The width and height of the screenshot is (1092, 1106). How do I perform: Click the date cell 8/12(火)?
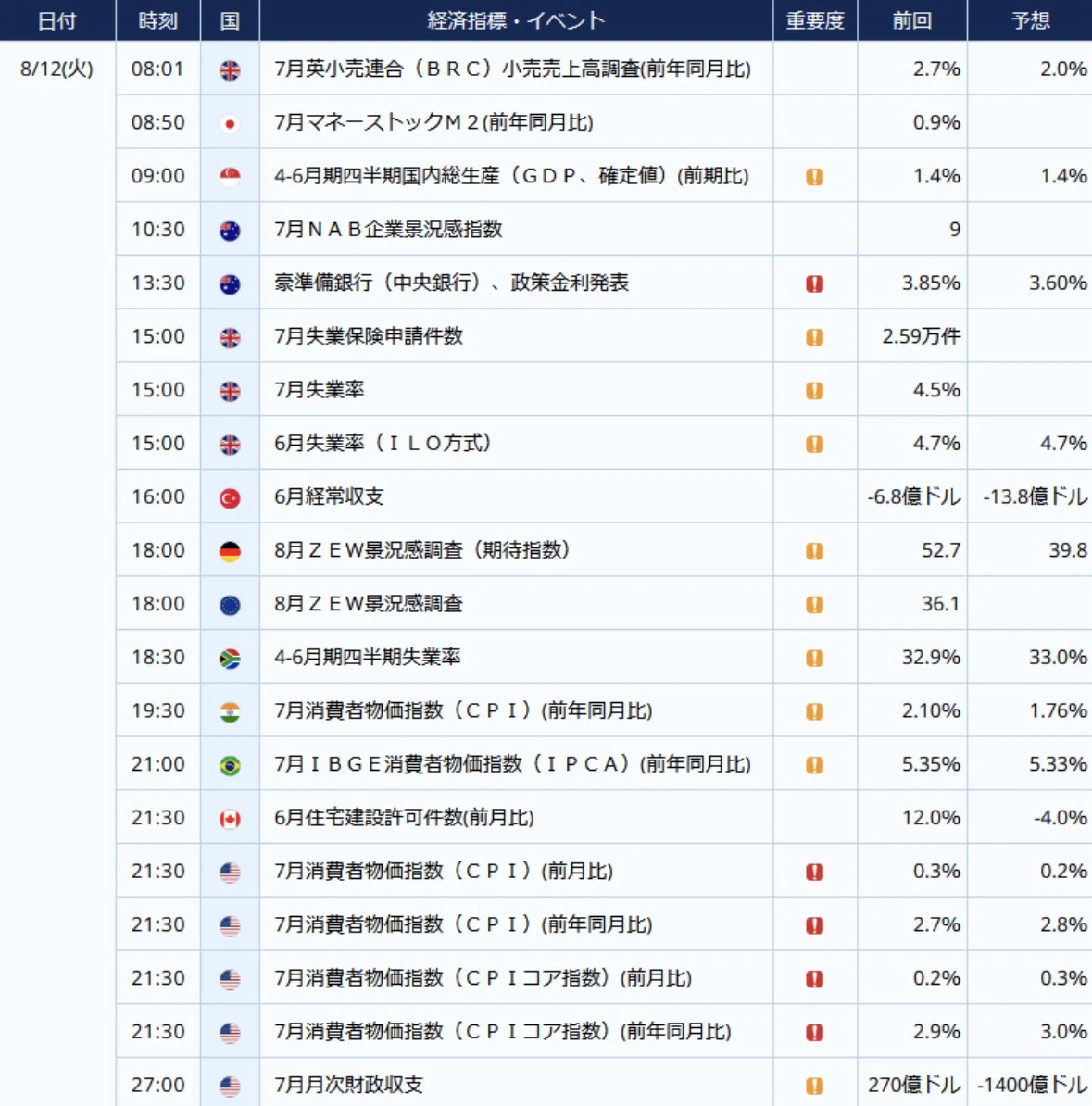pos(56,69)
